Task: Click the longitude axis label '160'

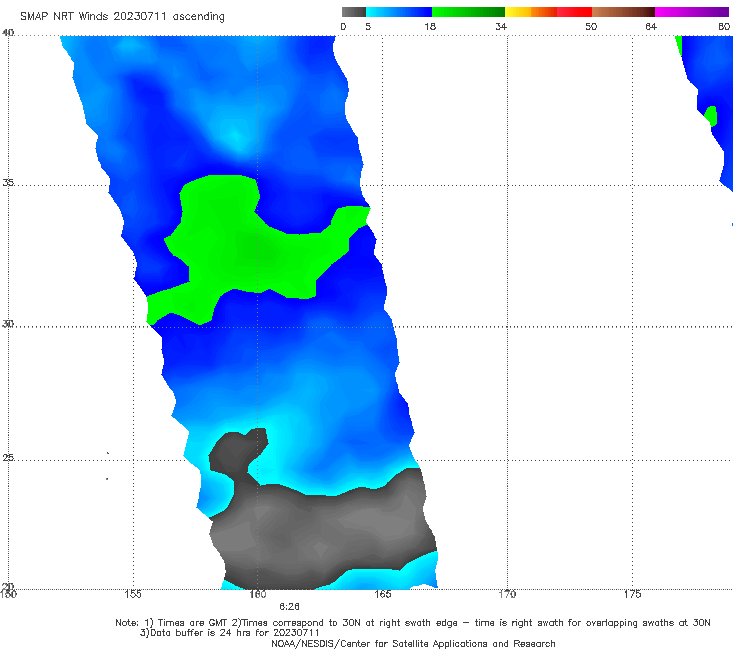Action: point(258,594)
